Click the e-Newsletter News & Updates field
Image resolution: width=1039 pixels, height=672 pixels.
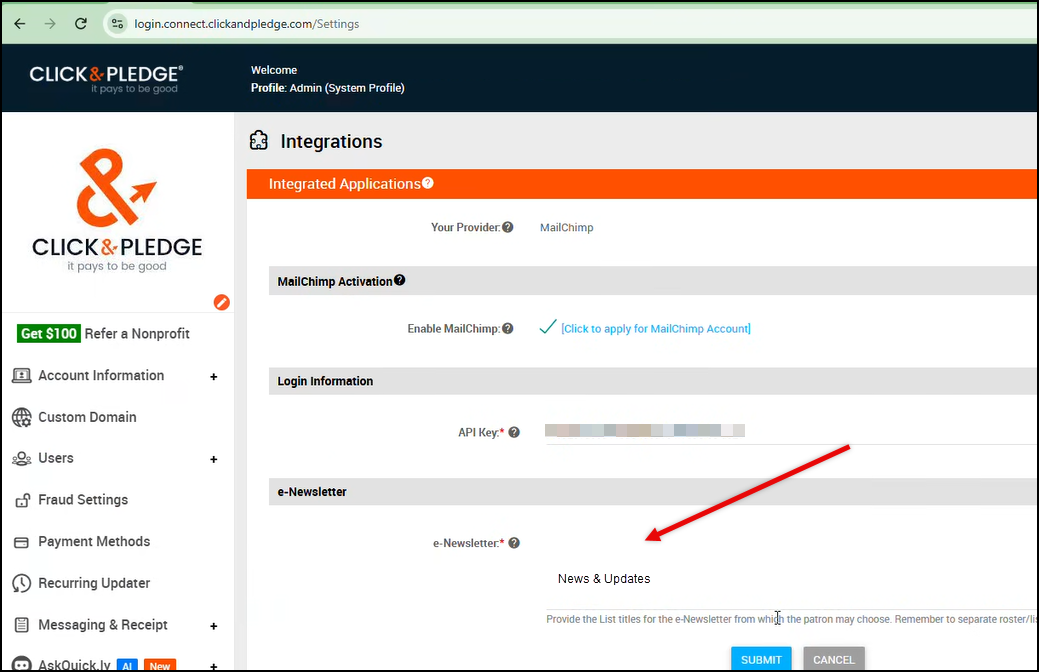pyautogui.click(x=789, y=579)
